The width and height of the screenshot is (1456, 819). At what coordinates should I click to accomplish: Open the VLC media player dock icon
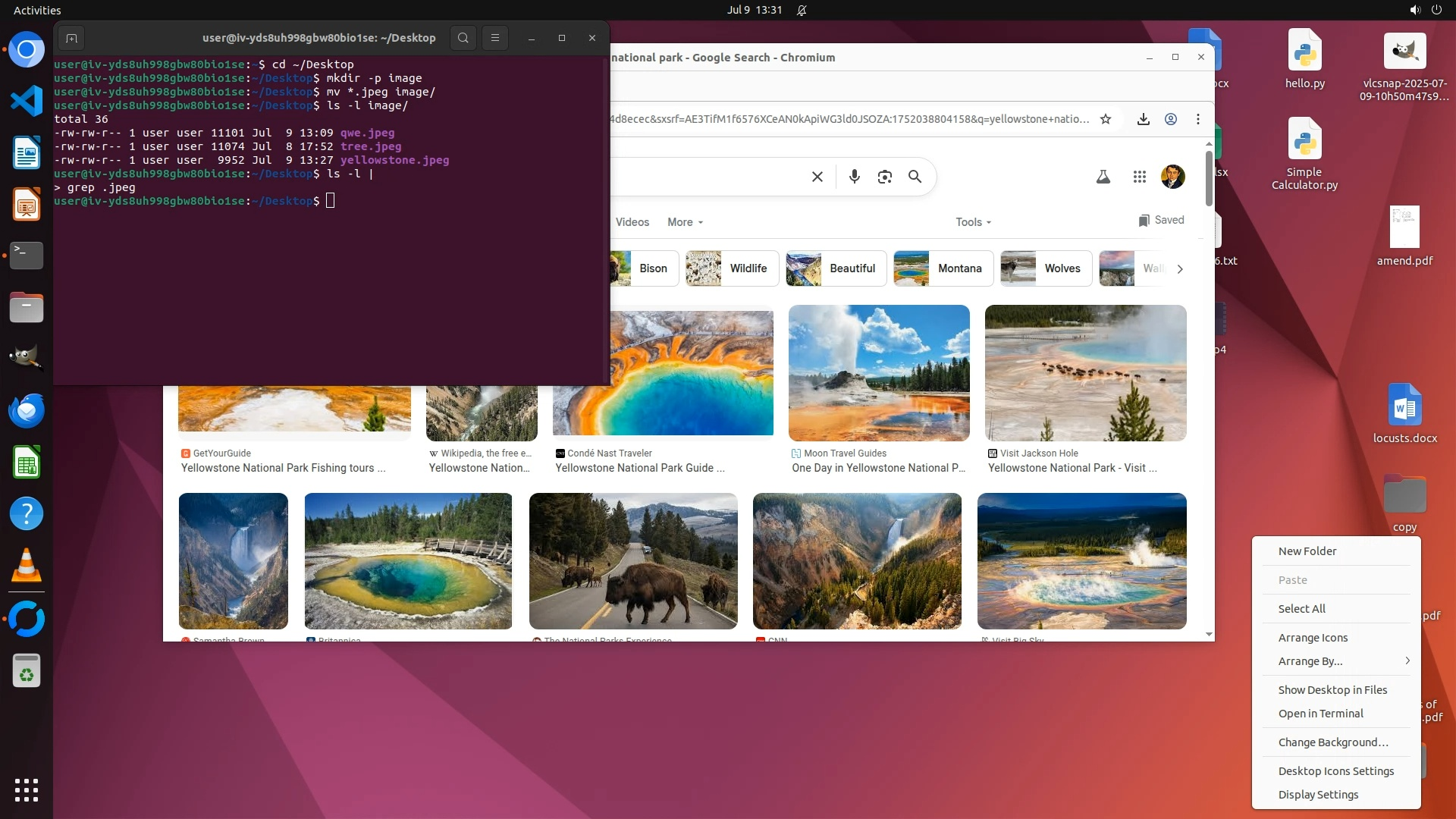(x=27, y=566)
